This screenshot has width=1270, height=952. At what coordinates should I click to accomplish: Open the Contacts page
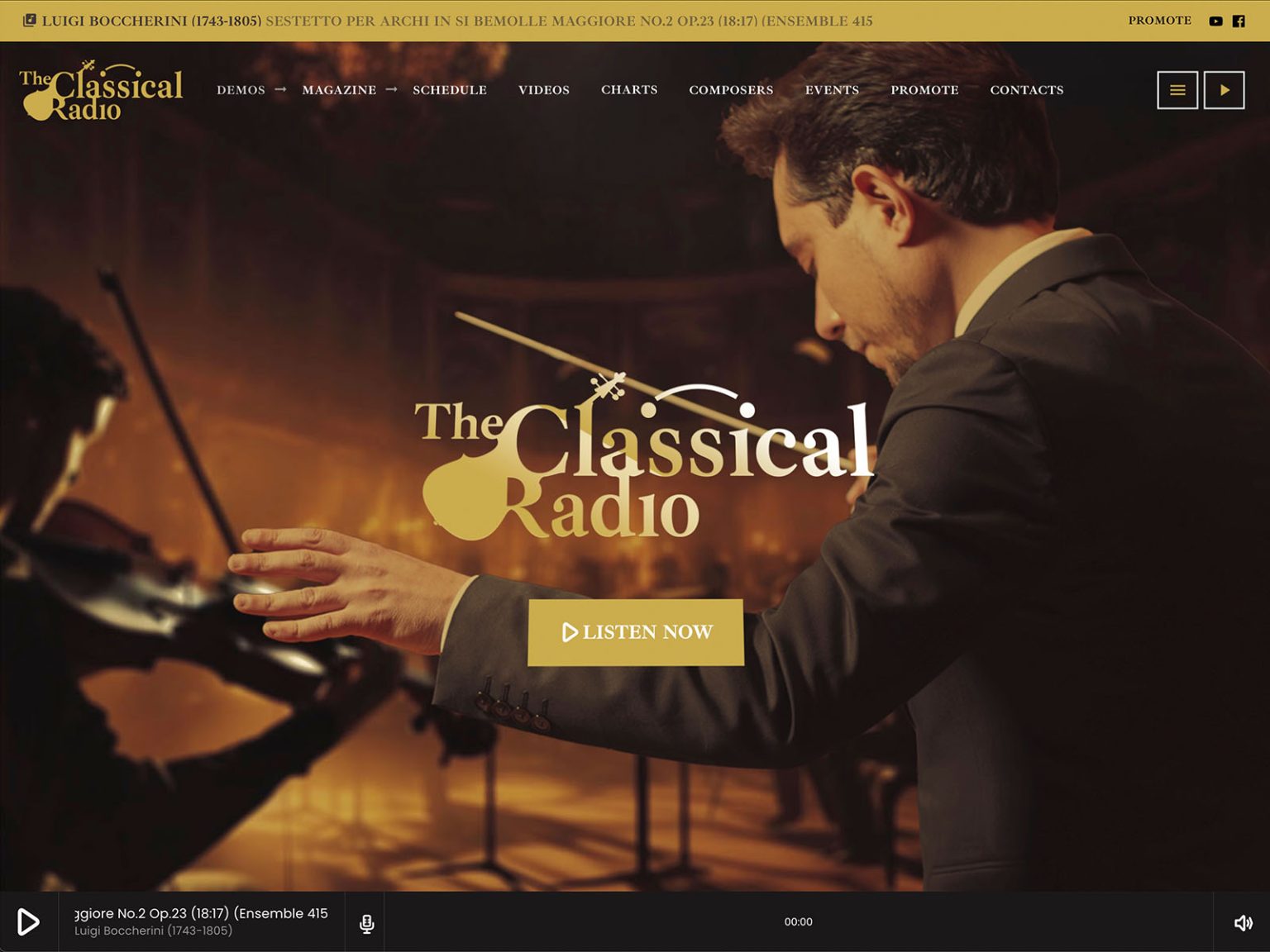[1027, 90]
